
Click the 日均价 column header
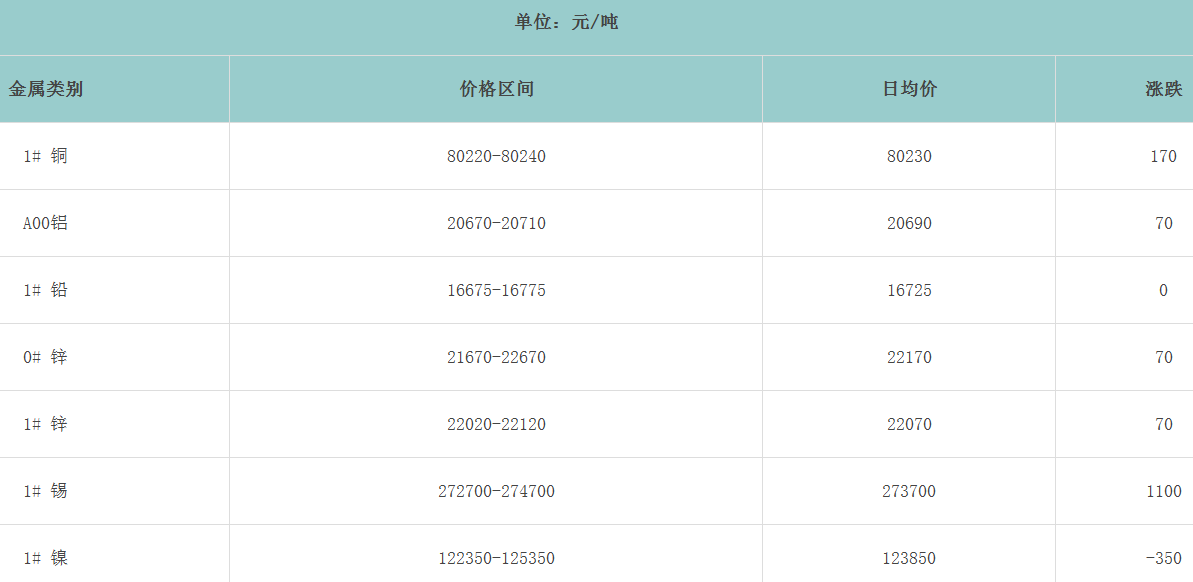coord(909,89)
